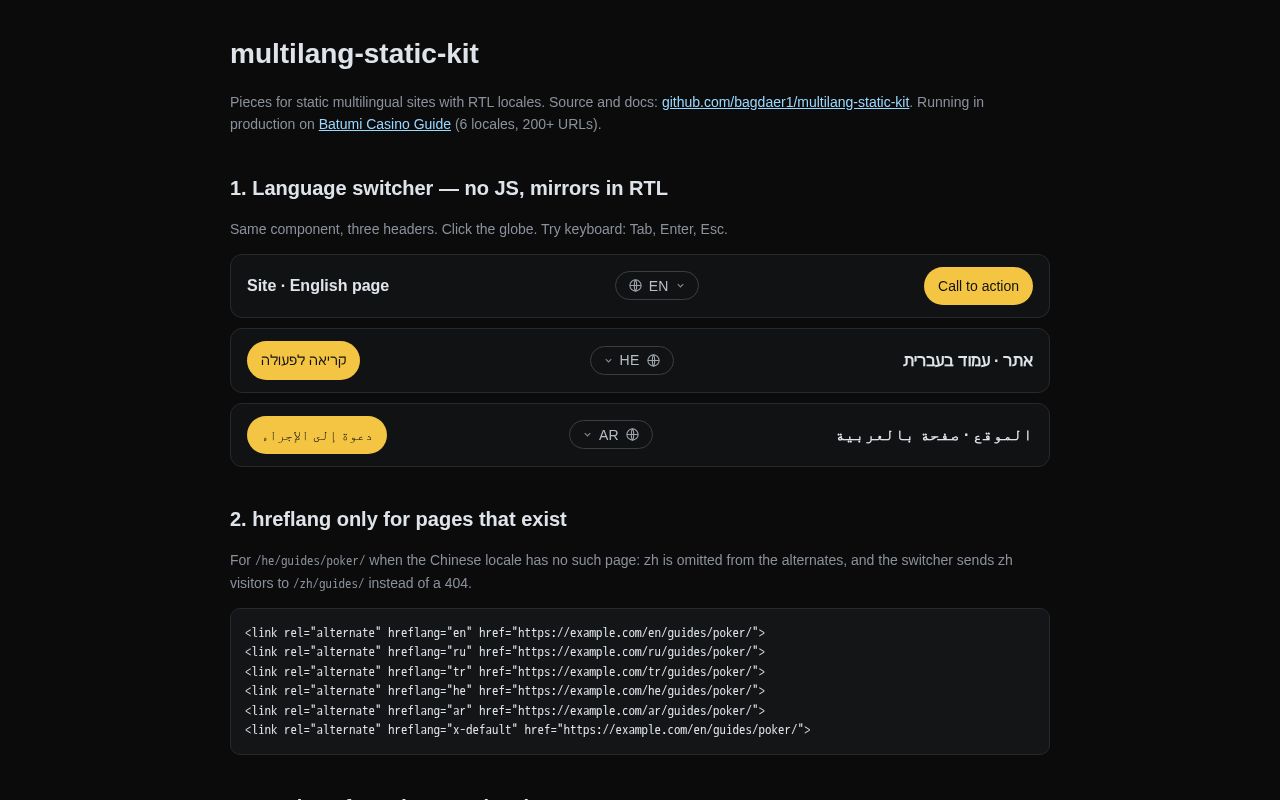
Task: Click the globe icon in the HE switcher
Action: (x=654, y=361)
